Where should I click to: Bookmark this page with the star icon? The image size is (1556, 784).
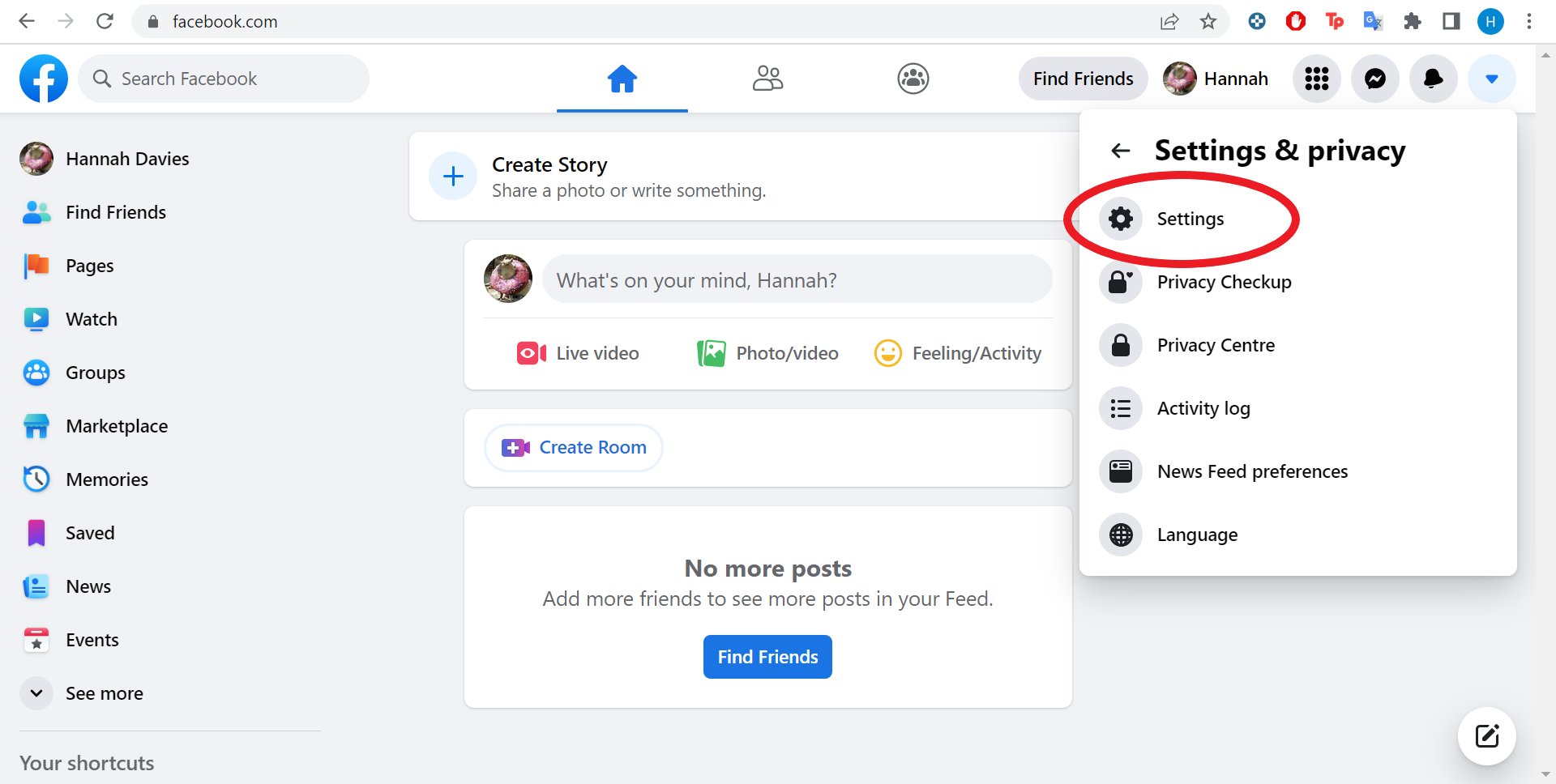(x=1208, y=22)
